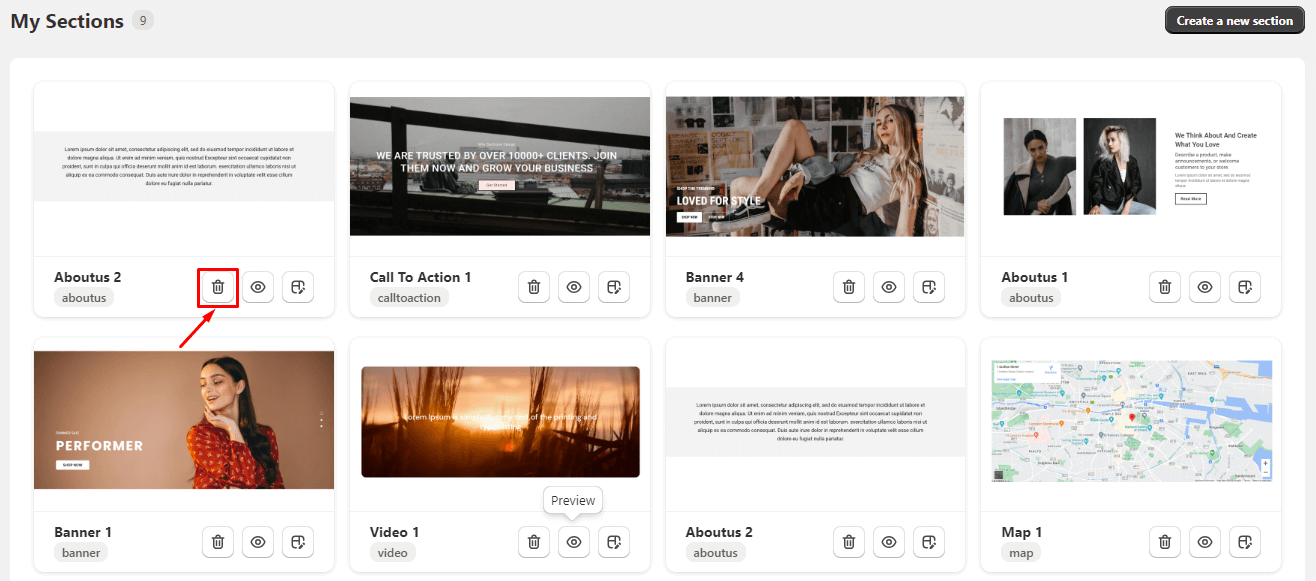Click trash icon on Banner 4 card

pos(849,287)
